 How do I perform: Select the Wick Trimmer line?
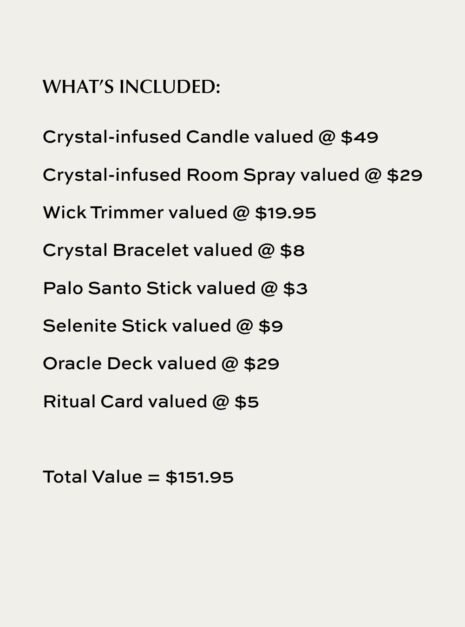tap(180, 213)
